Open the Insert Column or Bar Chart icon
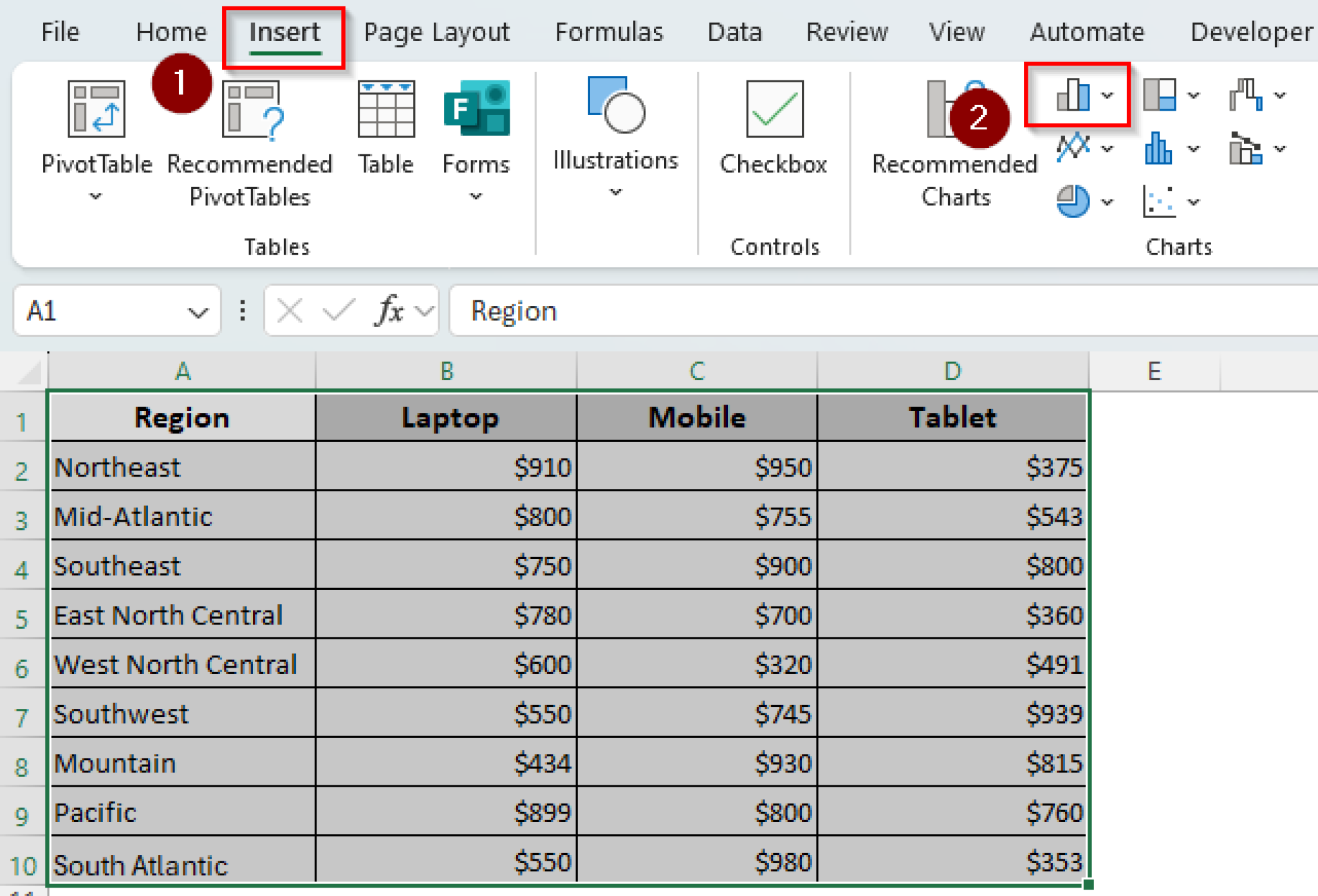The height and width of the screenshot is (896, 1318). point(1073,95)
